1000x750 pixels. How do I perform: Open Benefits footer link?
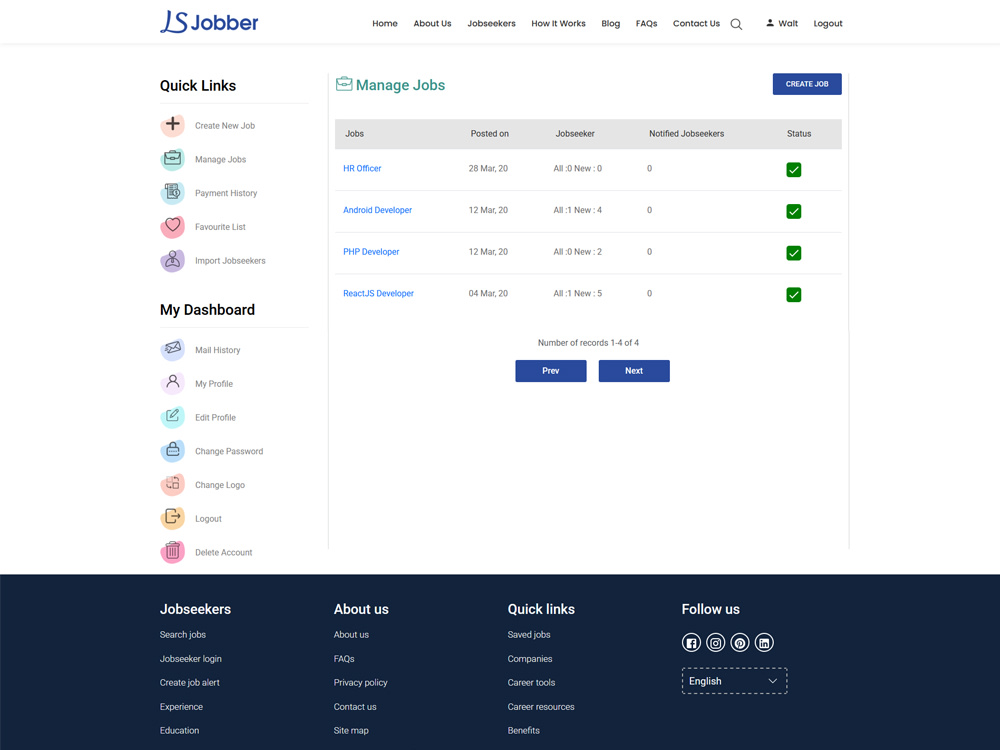pyautogui.click(x=524, y=730)
